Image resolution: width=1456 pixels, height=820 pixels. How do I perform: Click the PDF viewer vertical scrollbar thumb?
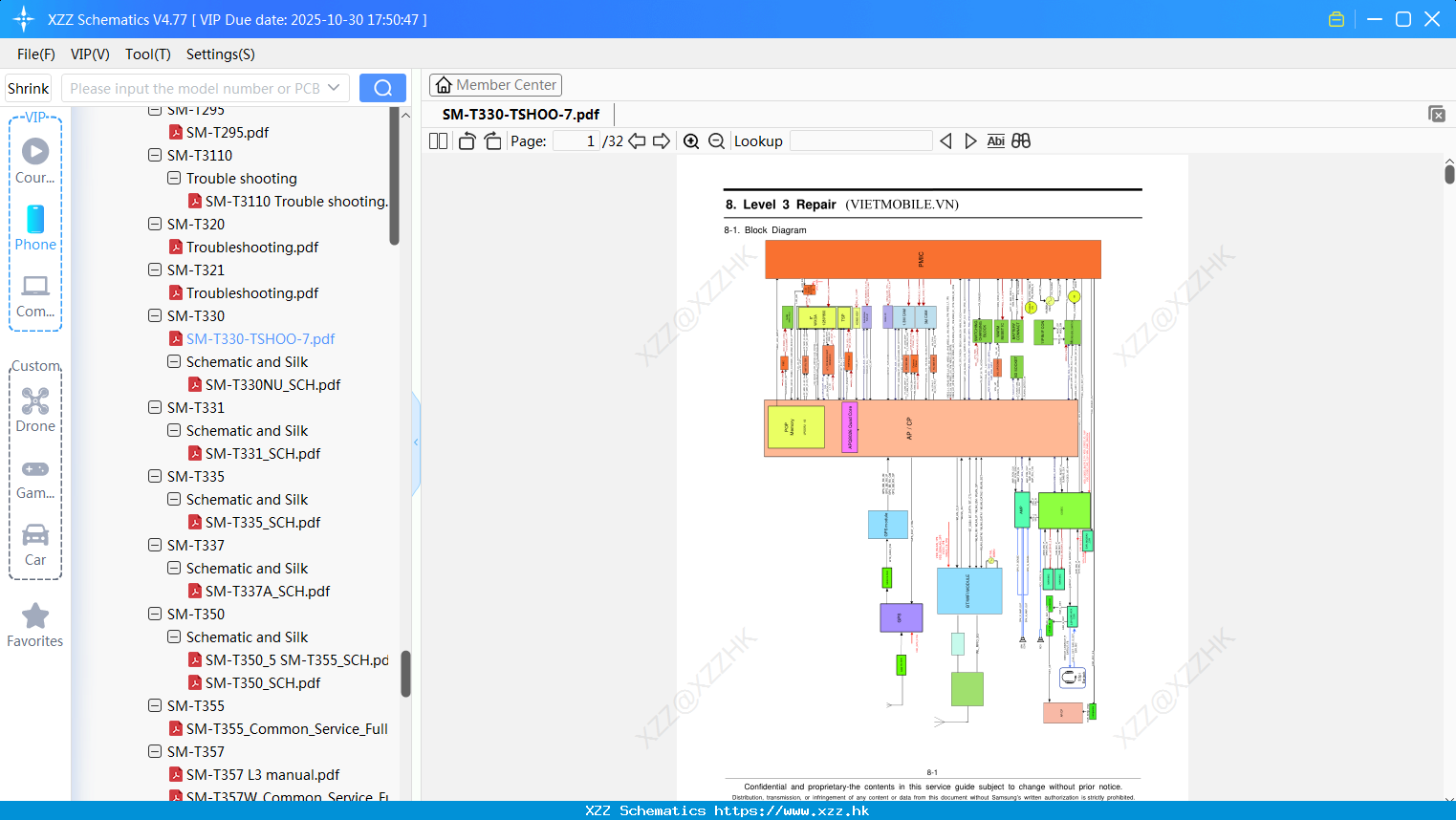point(1449,174)
